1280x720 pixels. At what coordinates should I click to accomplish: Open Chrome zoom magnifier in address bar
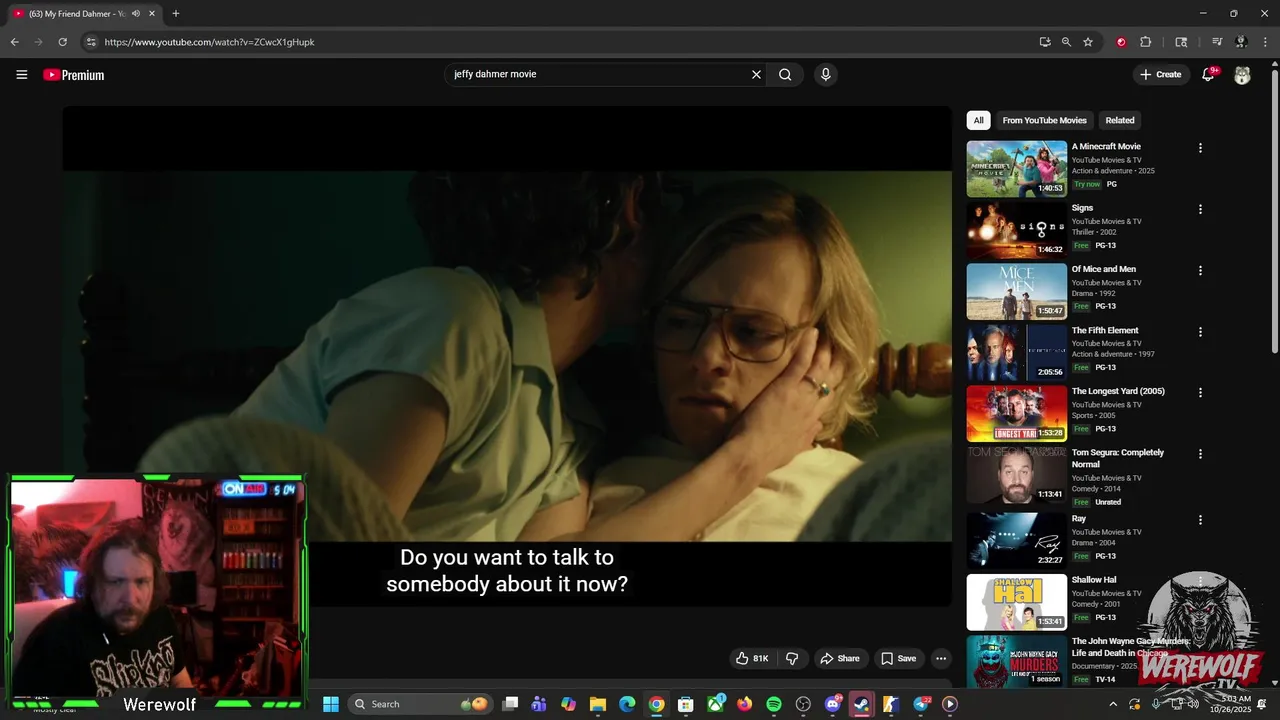point(1066,42)
